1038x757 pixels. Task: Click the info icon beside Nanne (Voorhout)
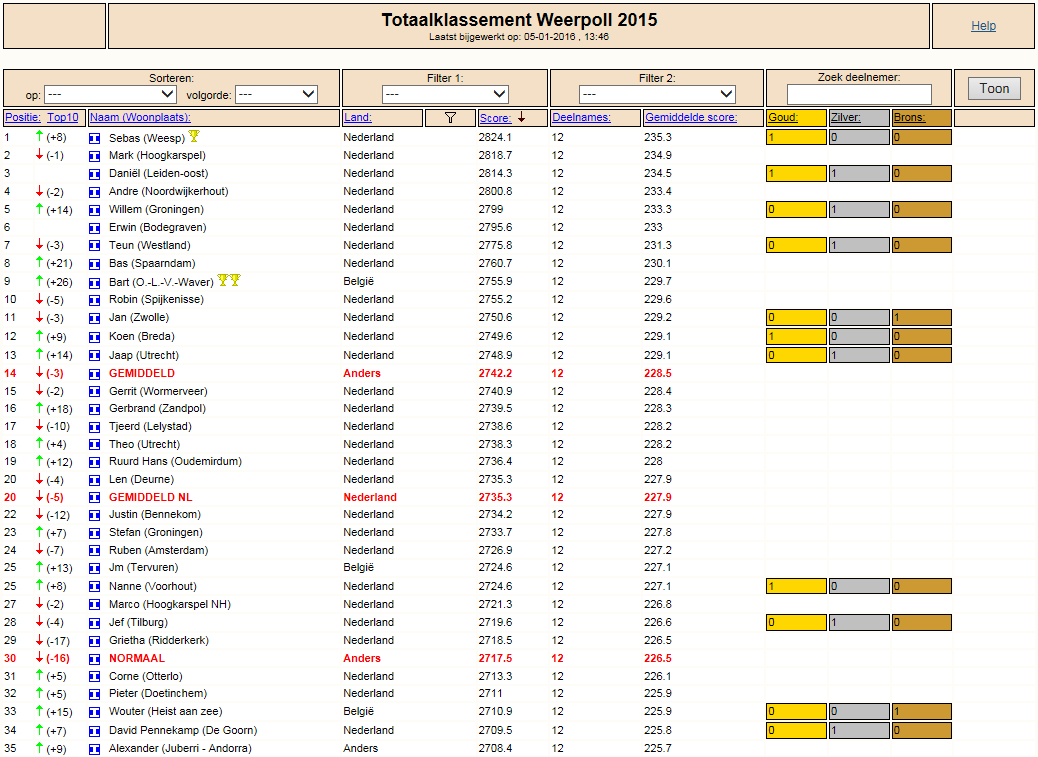click(95, 587)
